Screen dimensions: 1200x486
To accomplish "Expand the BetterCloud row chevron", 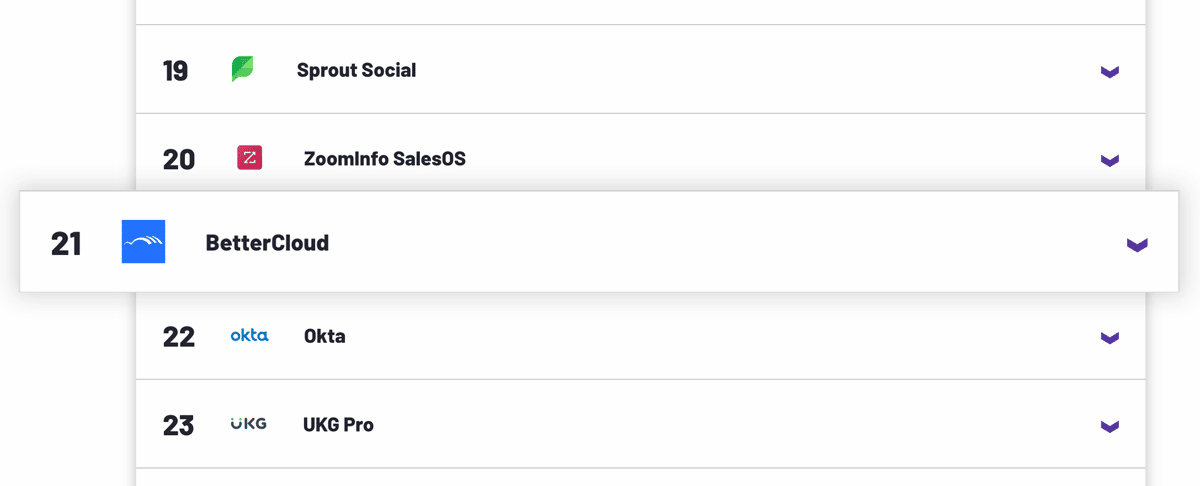I will click(1137, 245).
